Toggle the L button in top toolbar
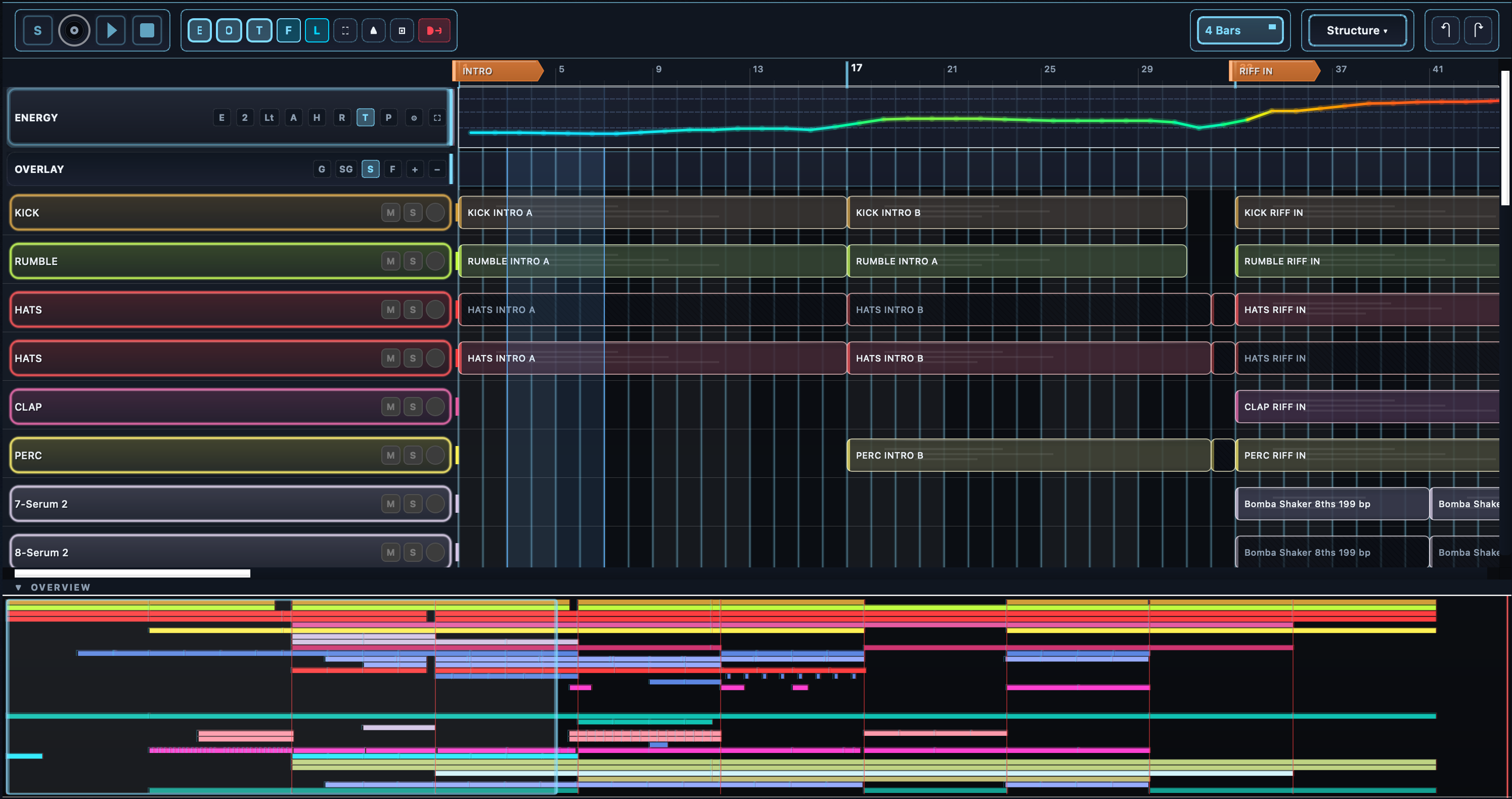The image size is (1512, 799). (317, 30)
